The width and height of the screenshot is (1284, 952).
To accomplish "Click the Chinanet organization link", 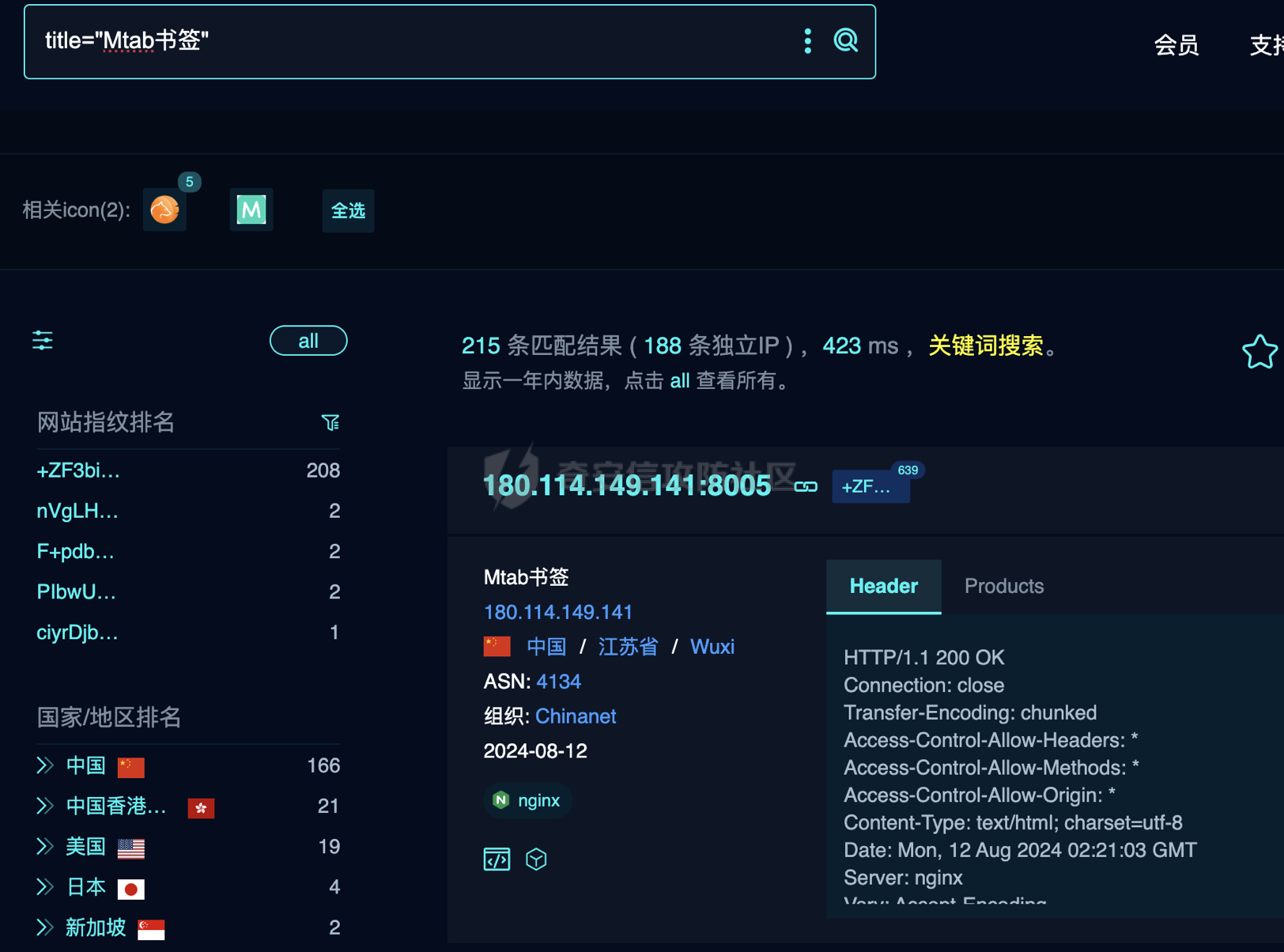I will point(576,716).
